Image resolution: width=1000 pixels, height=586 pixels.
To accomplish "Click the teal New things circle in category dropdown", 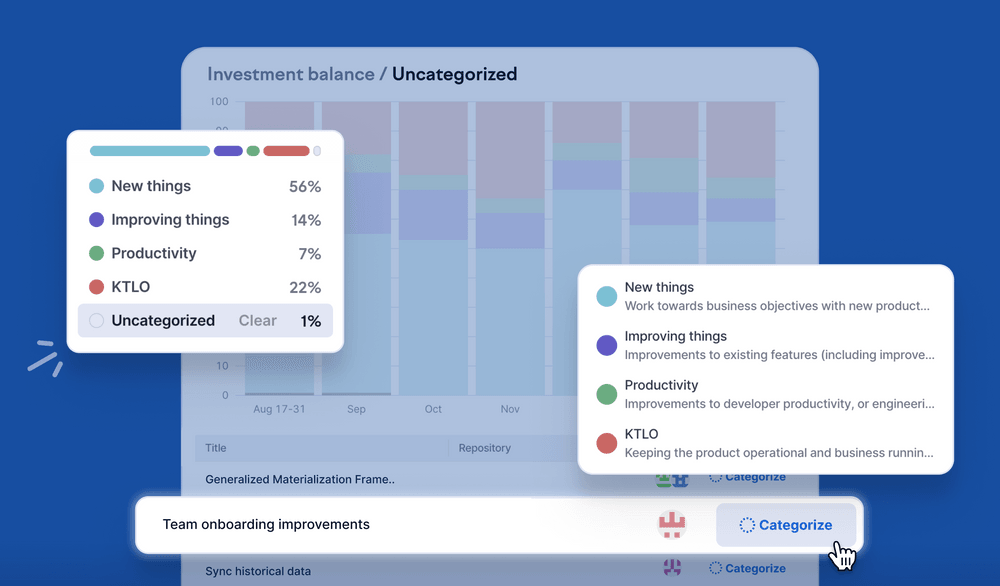I will click(606, 296).
